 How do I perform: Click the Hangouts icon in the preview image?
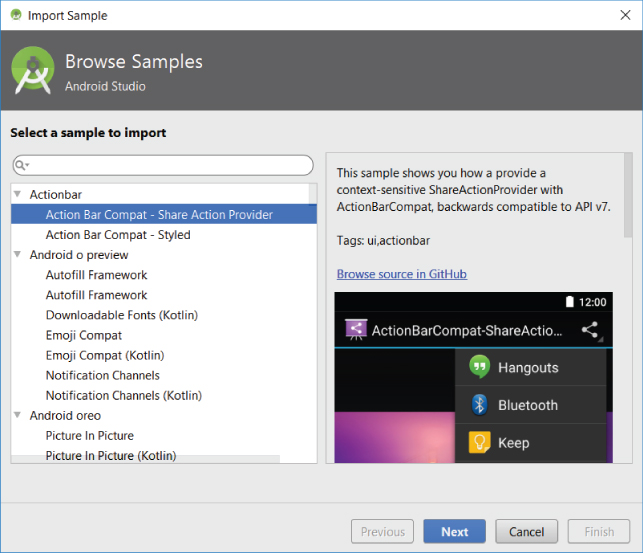point(479,367)
